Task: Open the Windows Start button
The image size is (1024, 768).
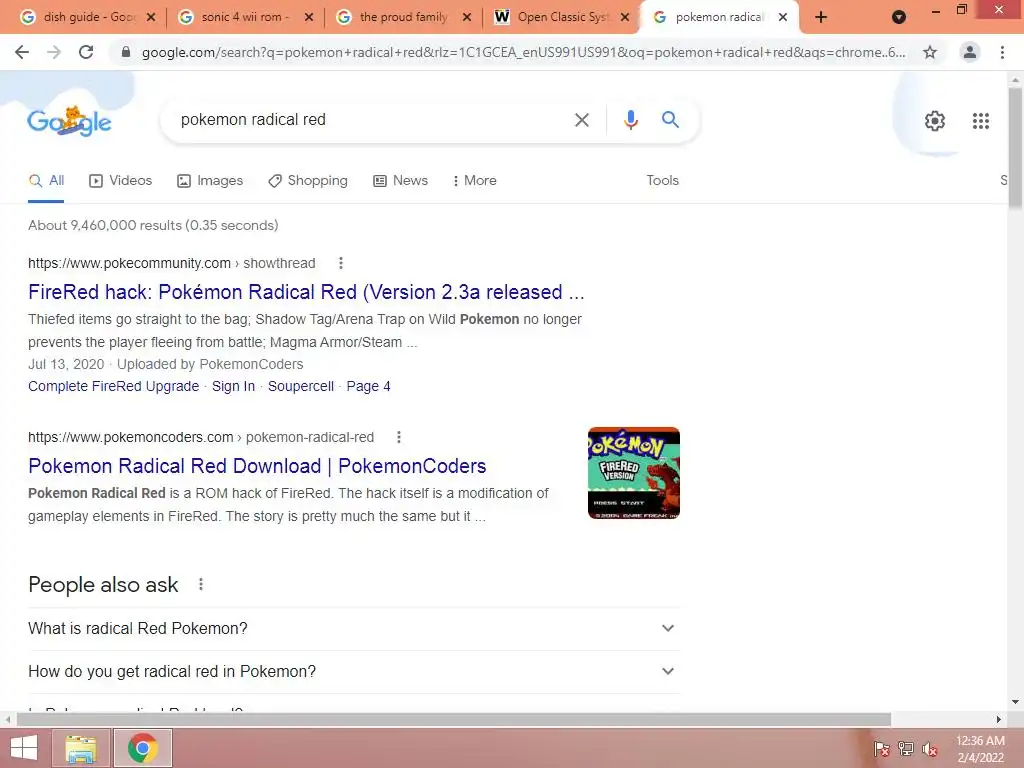Action: [24, 748]
